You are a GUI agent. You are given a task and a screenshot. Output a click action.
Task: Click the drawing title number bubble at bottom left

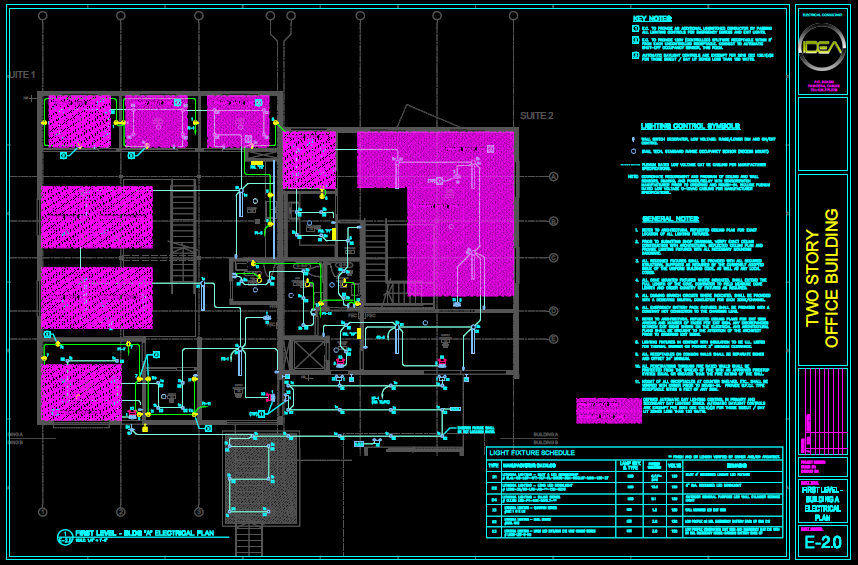[x=65, y=536]
